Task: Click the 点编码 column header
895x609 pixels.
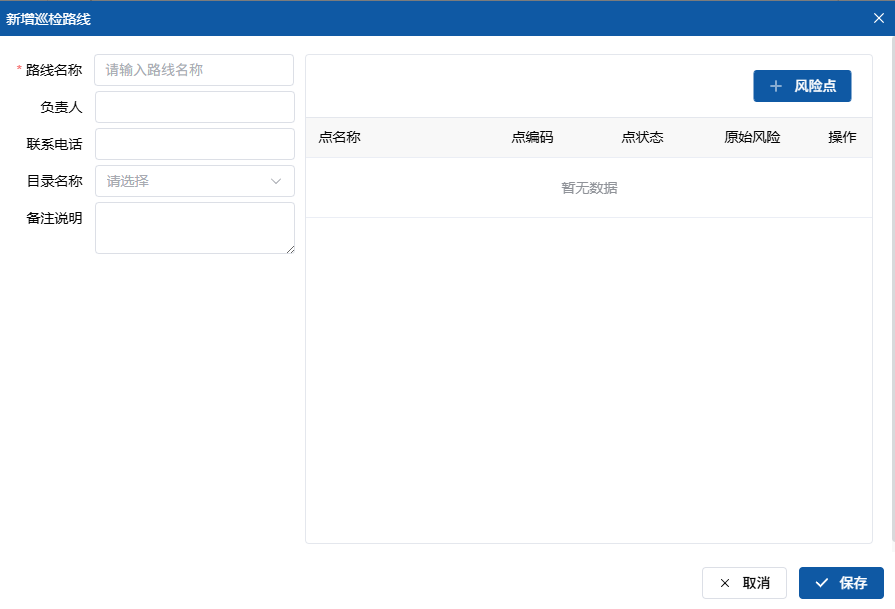Action: [x=532, y=138]
